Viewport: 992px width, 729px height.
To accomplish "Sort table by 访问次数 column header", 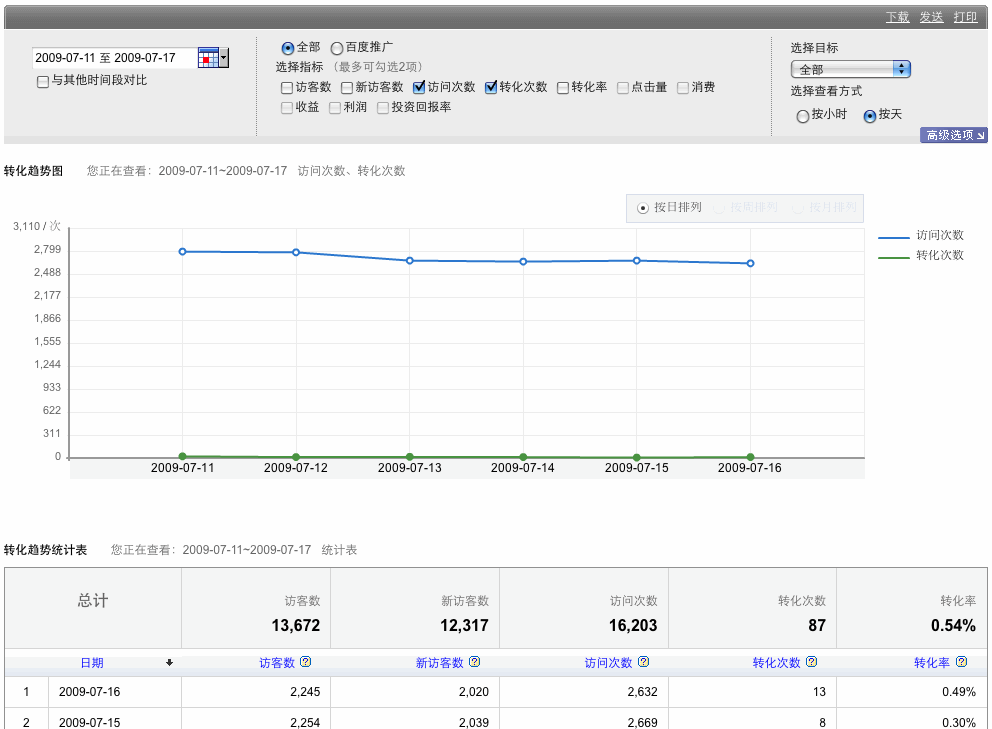I will click(x=609, y=663).
